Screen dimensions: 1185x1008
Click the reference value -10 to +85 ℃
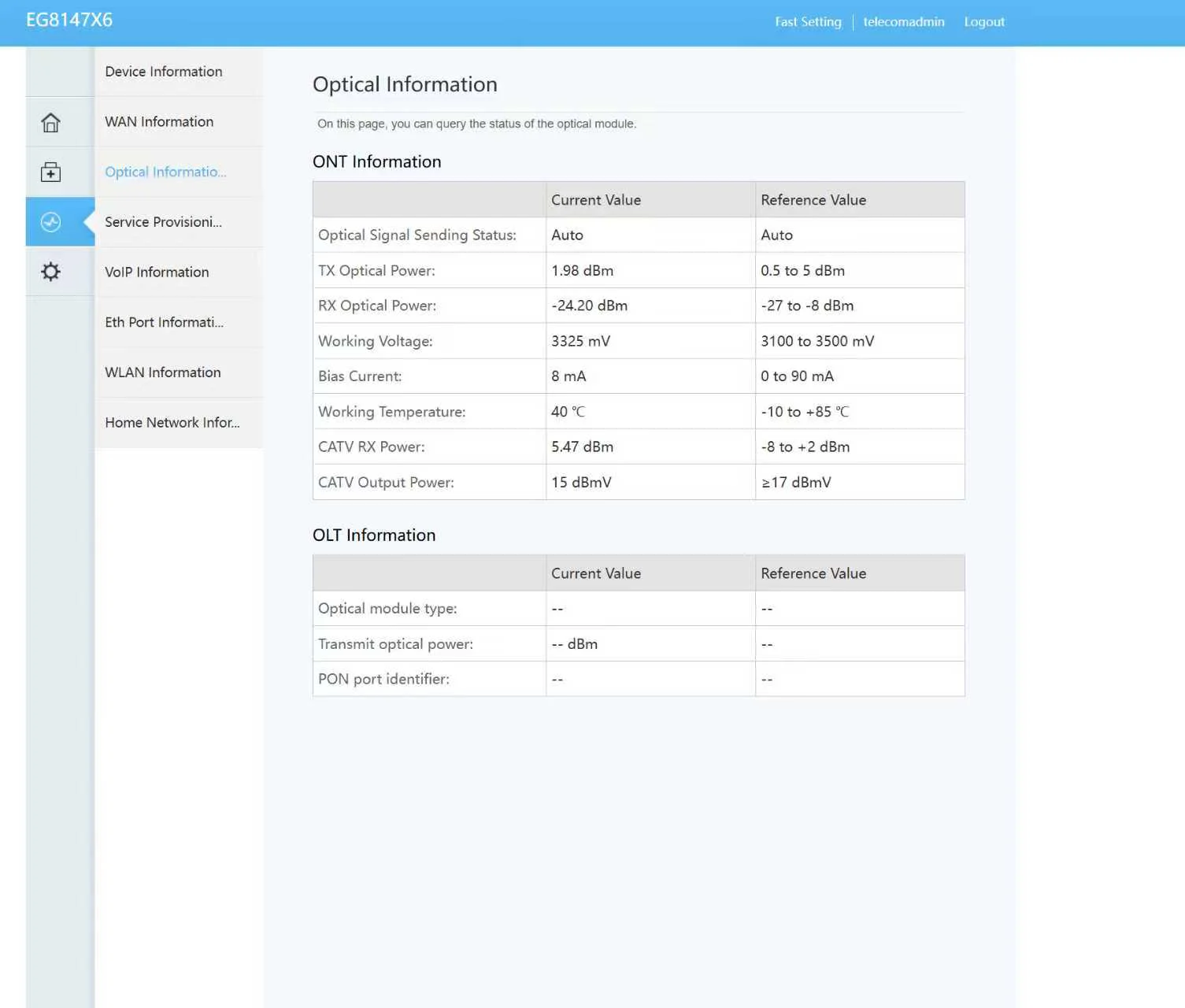(x=805, y=412)
